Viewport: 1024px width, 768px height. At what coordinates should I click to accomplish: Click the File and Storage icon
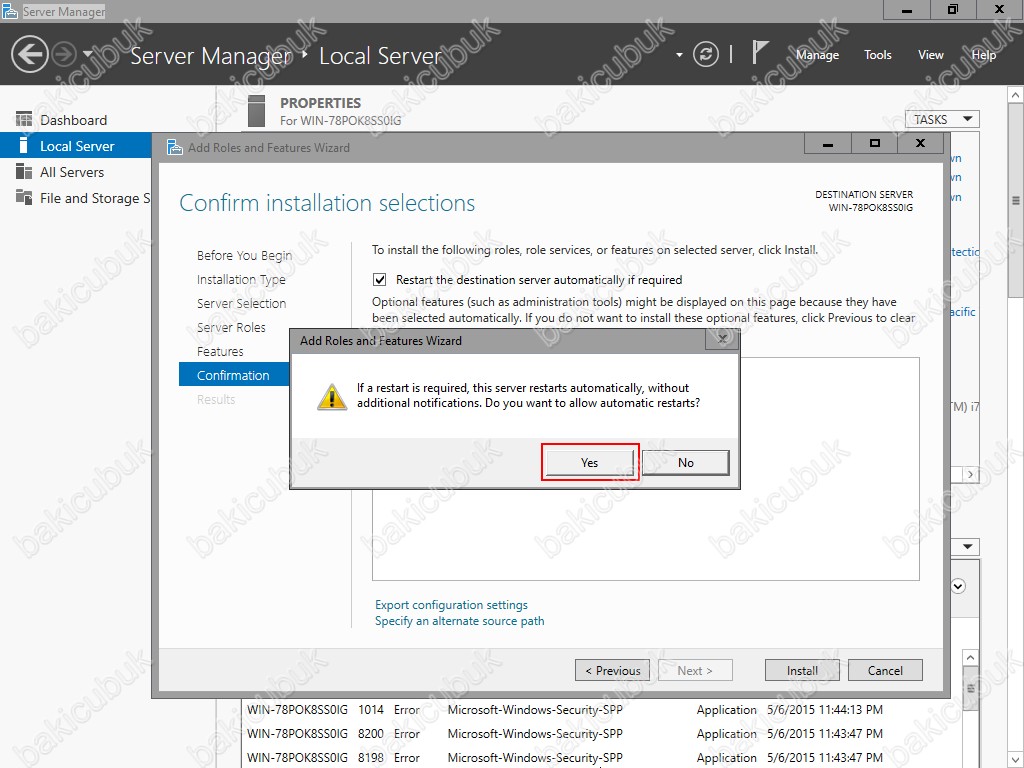[24, 197]
